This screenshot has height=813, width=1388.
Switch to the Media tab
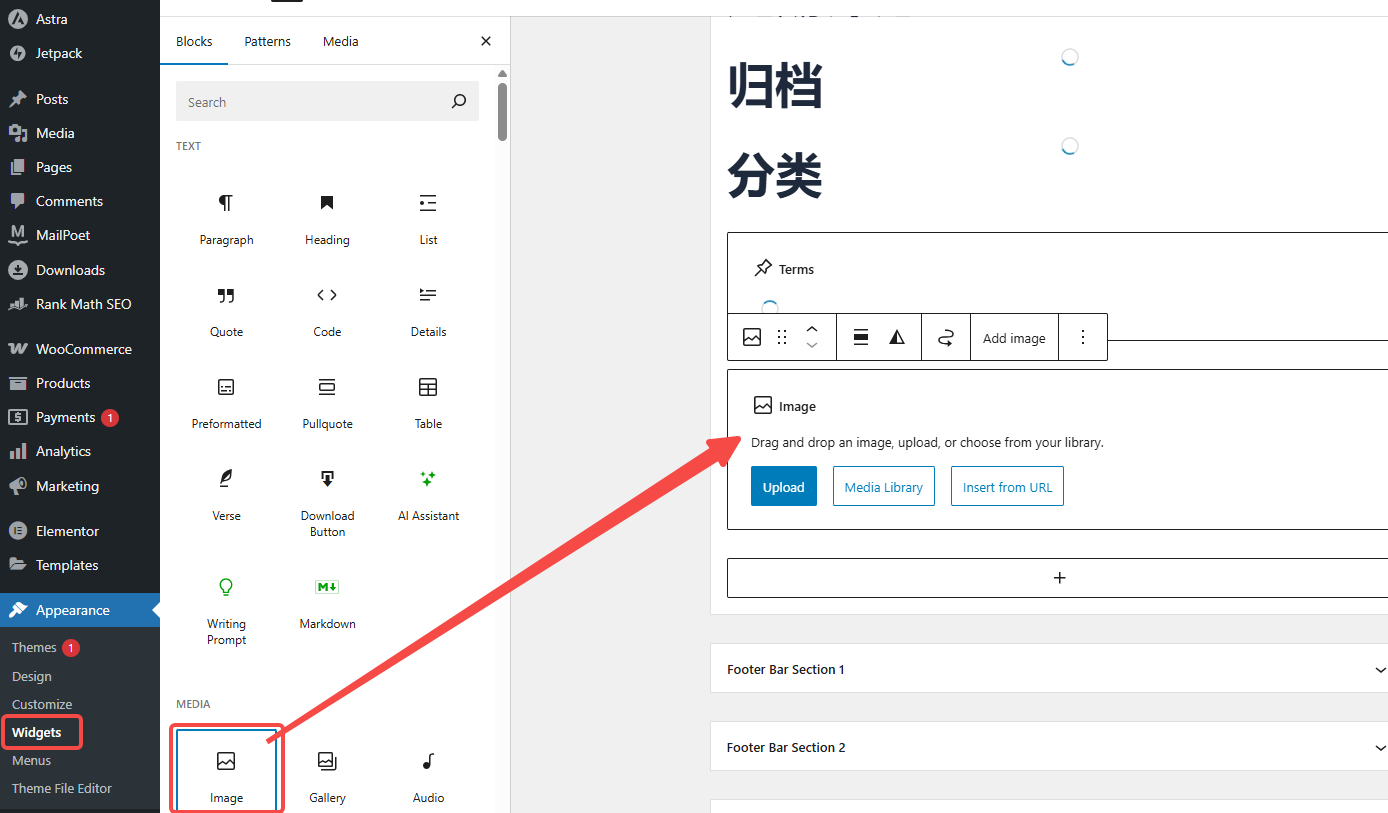pyautogui.click(x=340, y=41)
